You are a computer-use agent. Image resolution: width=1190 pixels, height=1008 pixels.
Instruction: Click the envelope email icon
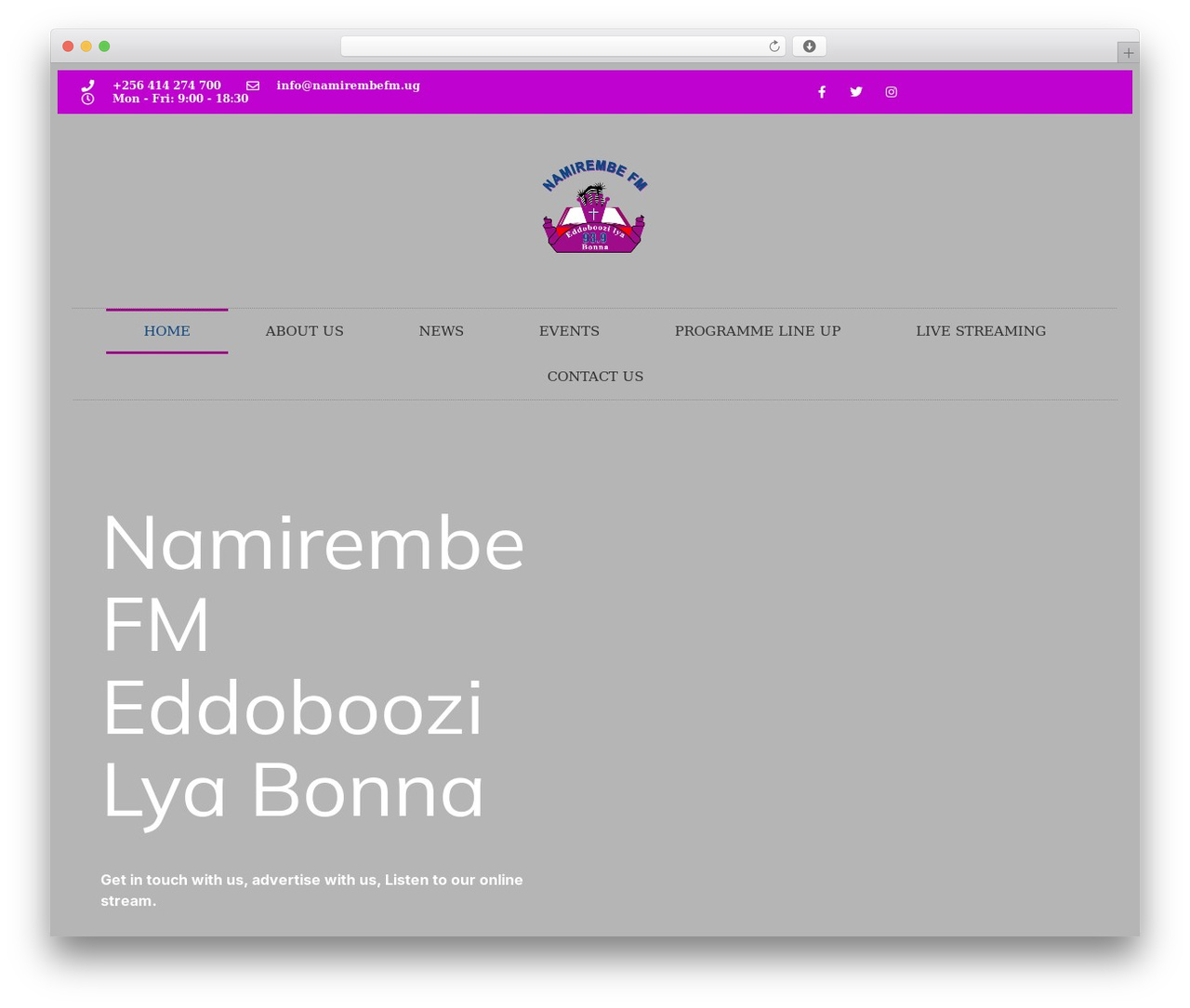click(x=253, y=86)
